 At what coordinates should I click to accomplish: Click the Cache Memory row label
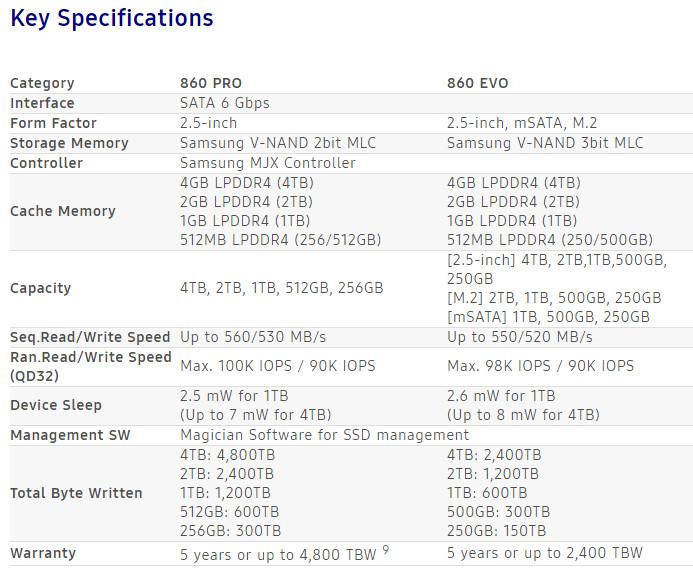pyautogui.click(x=63, y=211)
